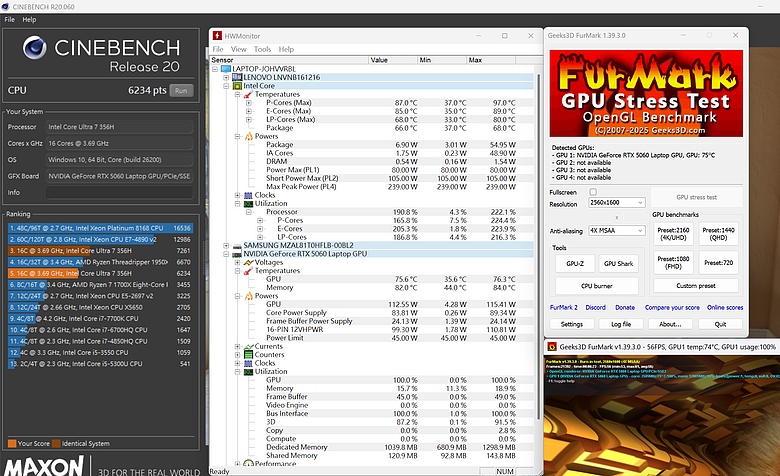This screenshot has width=780, height=476.
Task: Run Preset:1080 (FHD) benchmark
Action: [673, 263]
